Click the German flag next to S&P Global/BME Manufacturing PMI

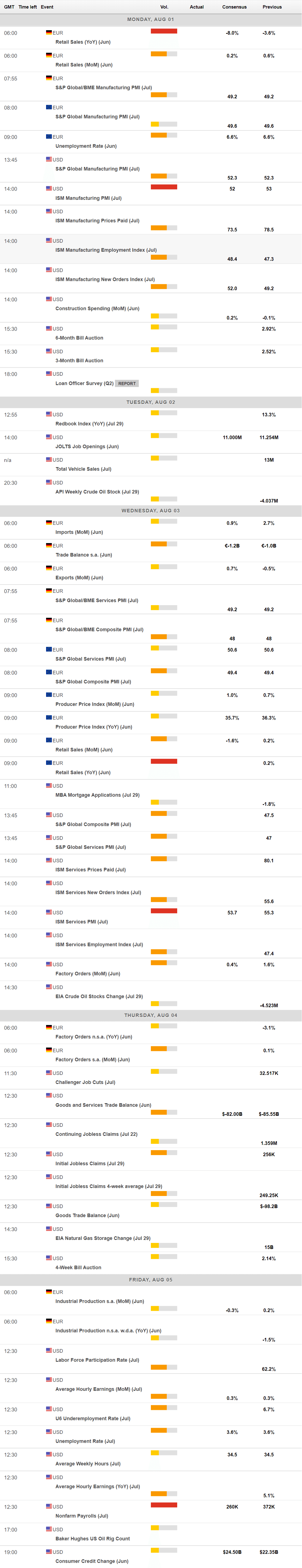point(49,78)
